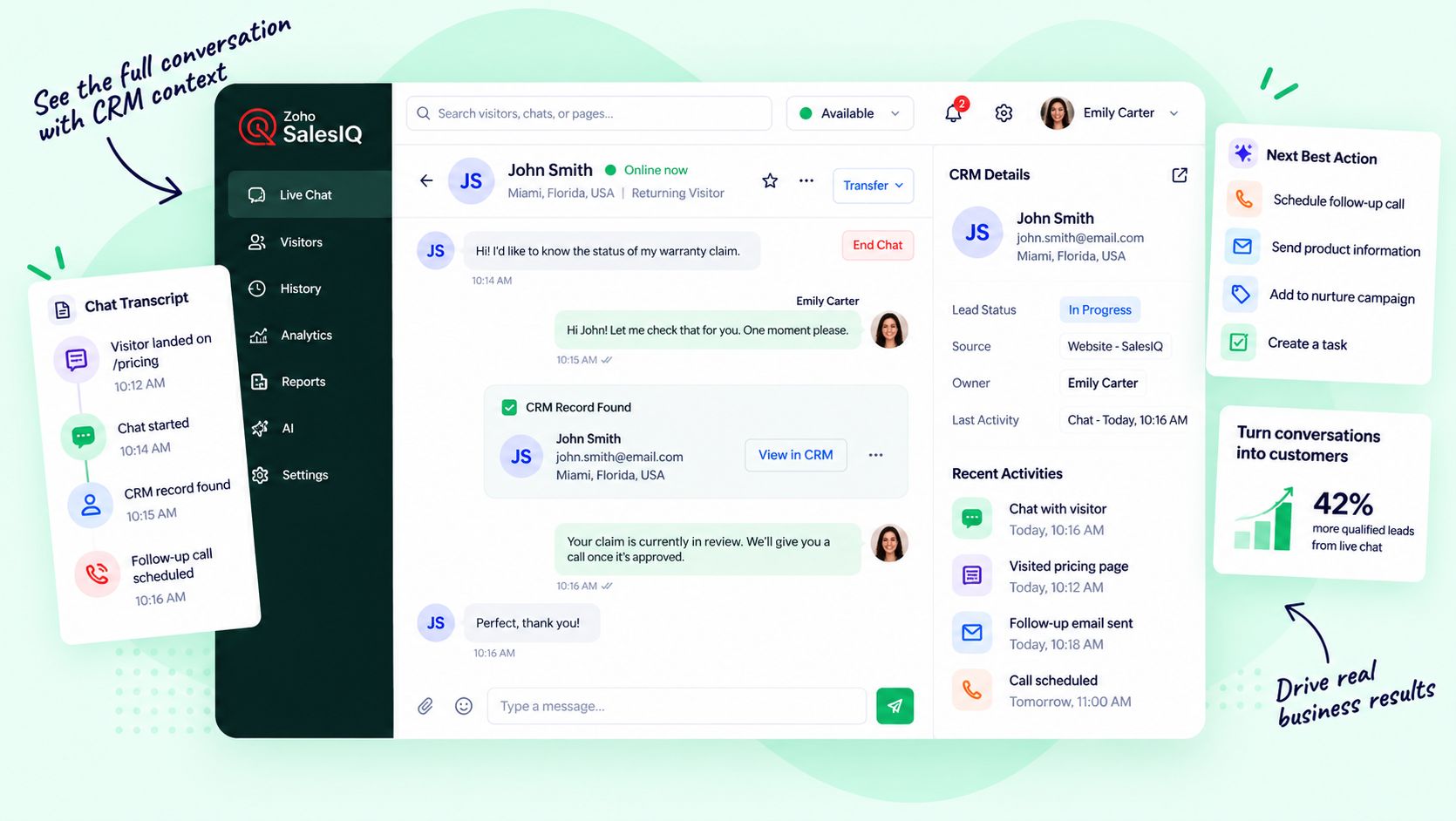Open Live Chat in the sidebar
The image size is (1456, 821).
tap(310, 194)
